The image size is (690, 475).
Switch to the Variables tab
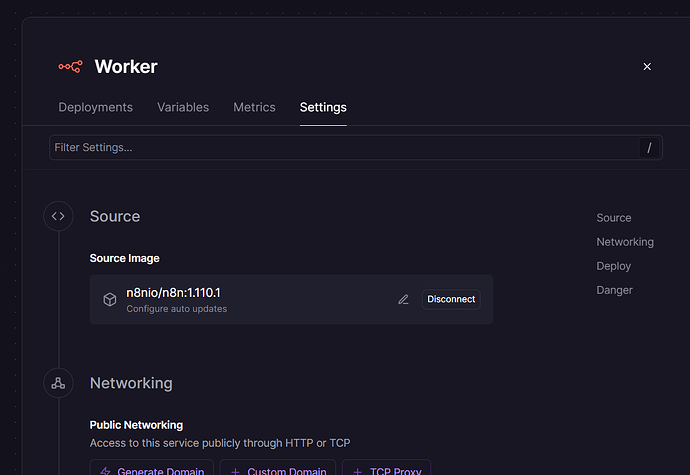point(183,107)
